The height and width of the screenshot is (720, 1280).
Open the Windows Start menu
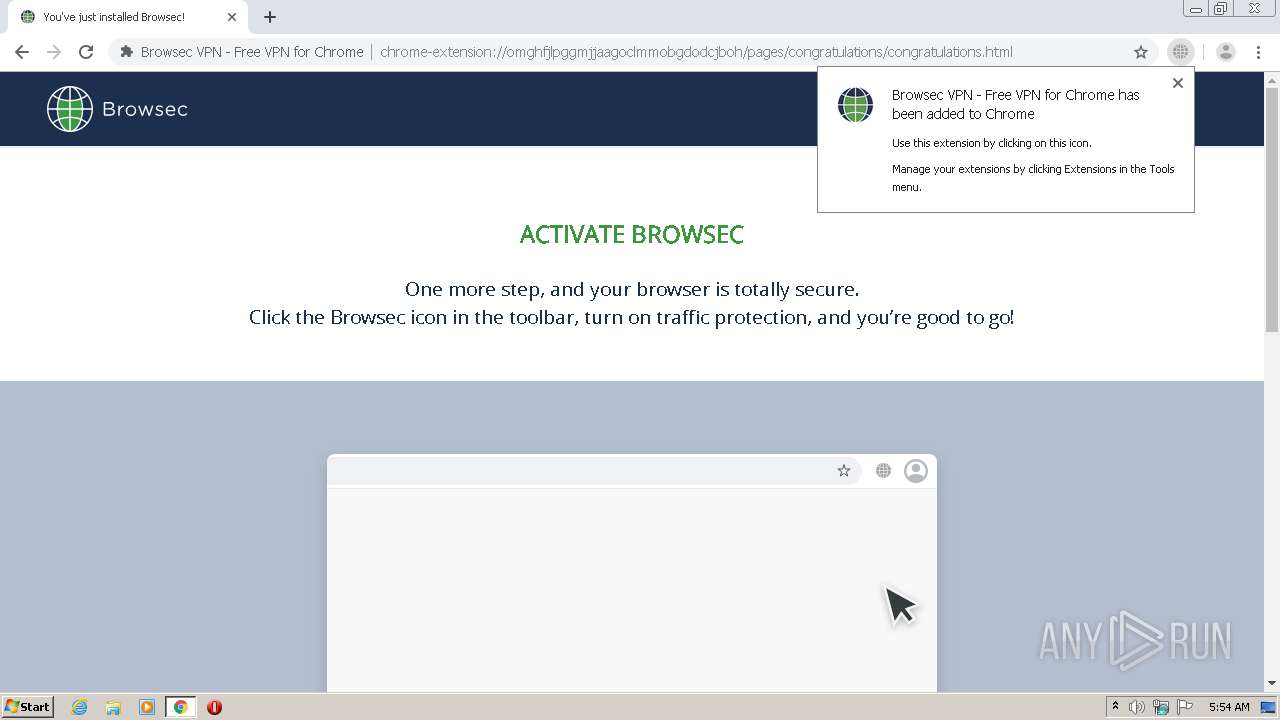[28, 707]
